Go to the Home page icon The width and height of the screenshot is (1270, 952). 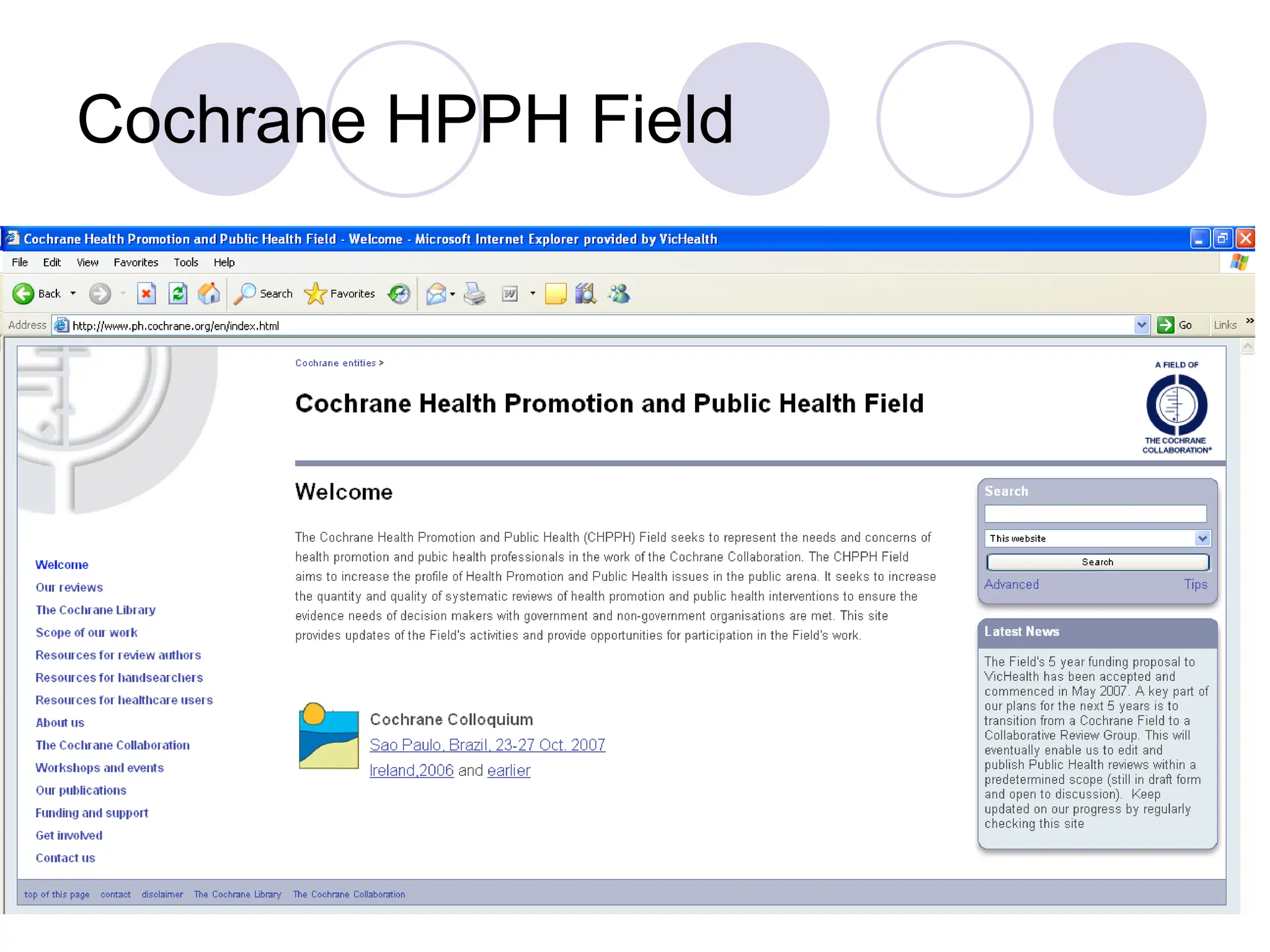click(x=209, y=293)
